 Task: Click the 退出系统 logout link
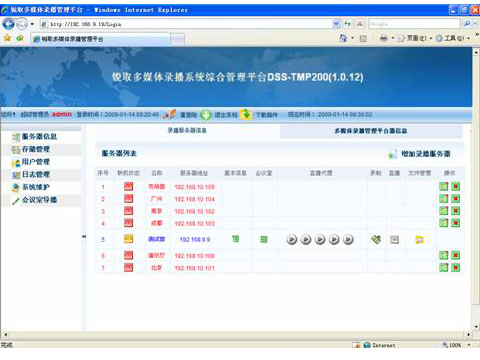[226, 115]
